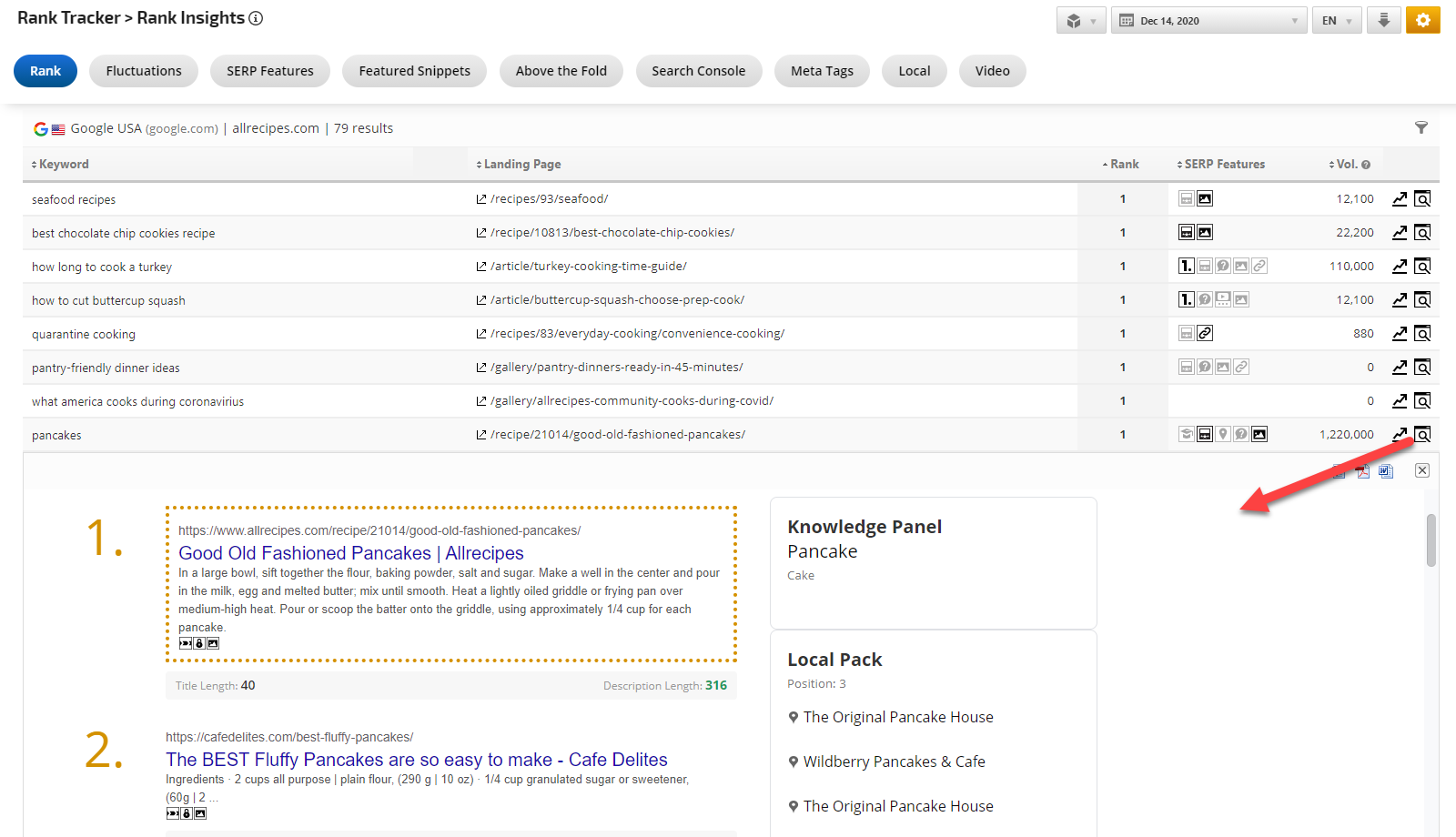
Task: Sort table by Vol. column header
Action: pos(1347,165)
